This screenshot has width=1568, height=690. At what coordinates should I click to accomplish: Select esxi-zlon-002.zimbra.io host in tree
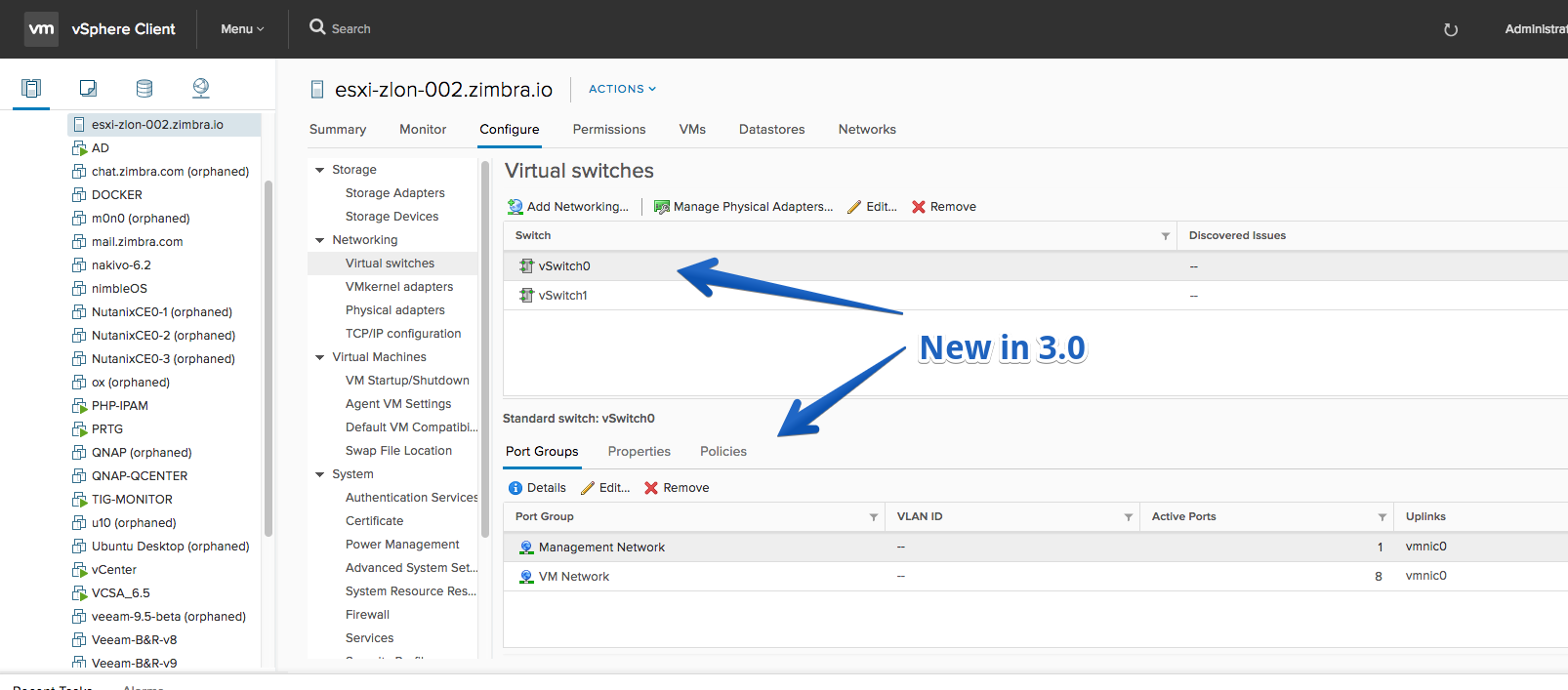tap(164, 125)
